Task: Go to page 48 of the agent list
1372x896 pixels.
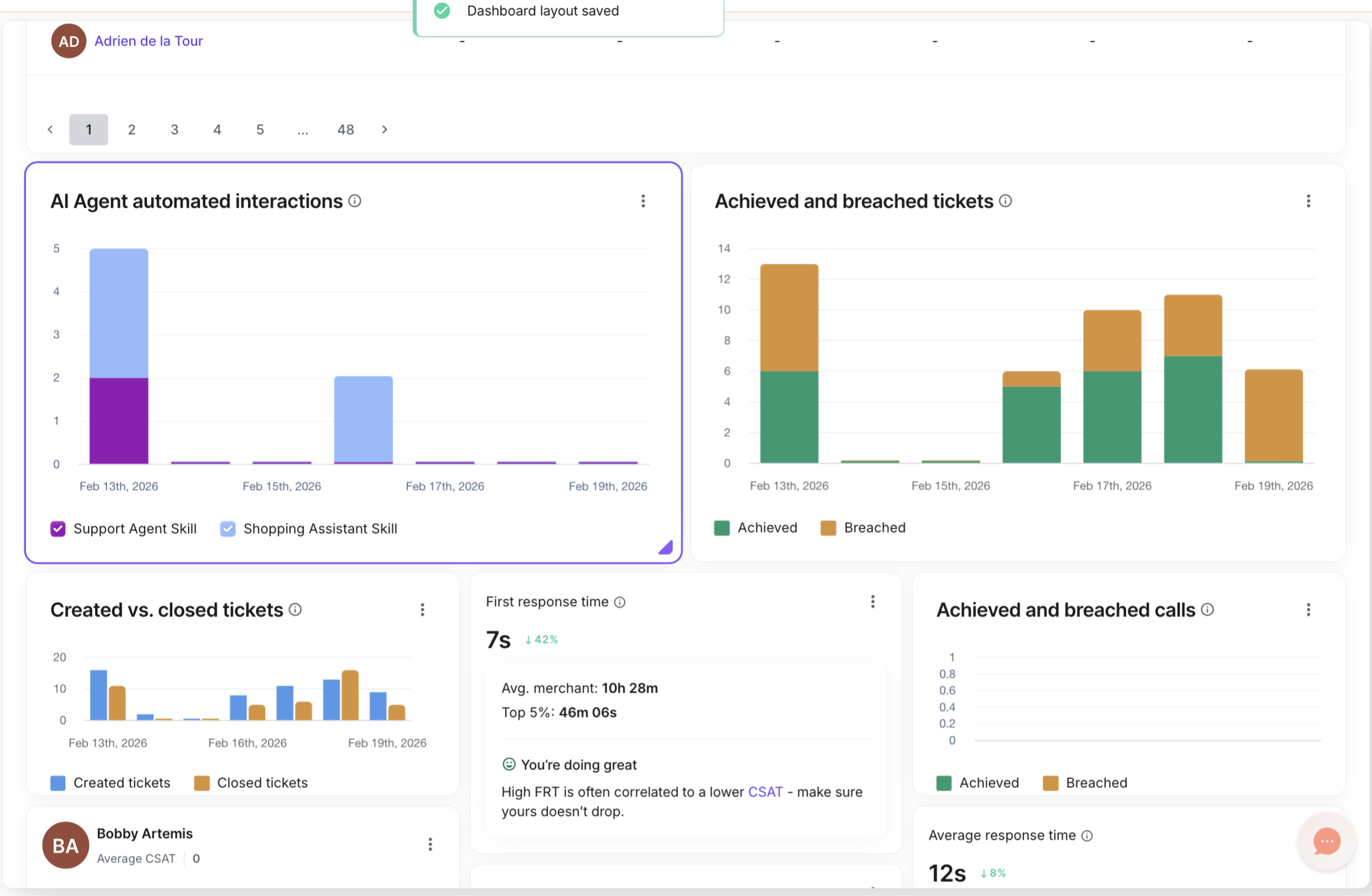Action: click(345, 129)
